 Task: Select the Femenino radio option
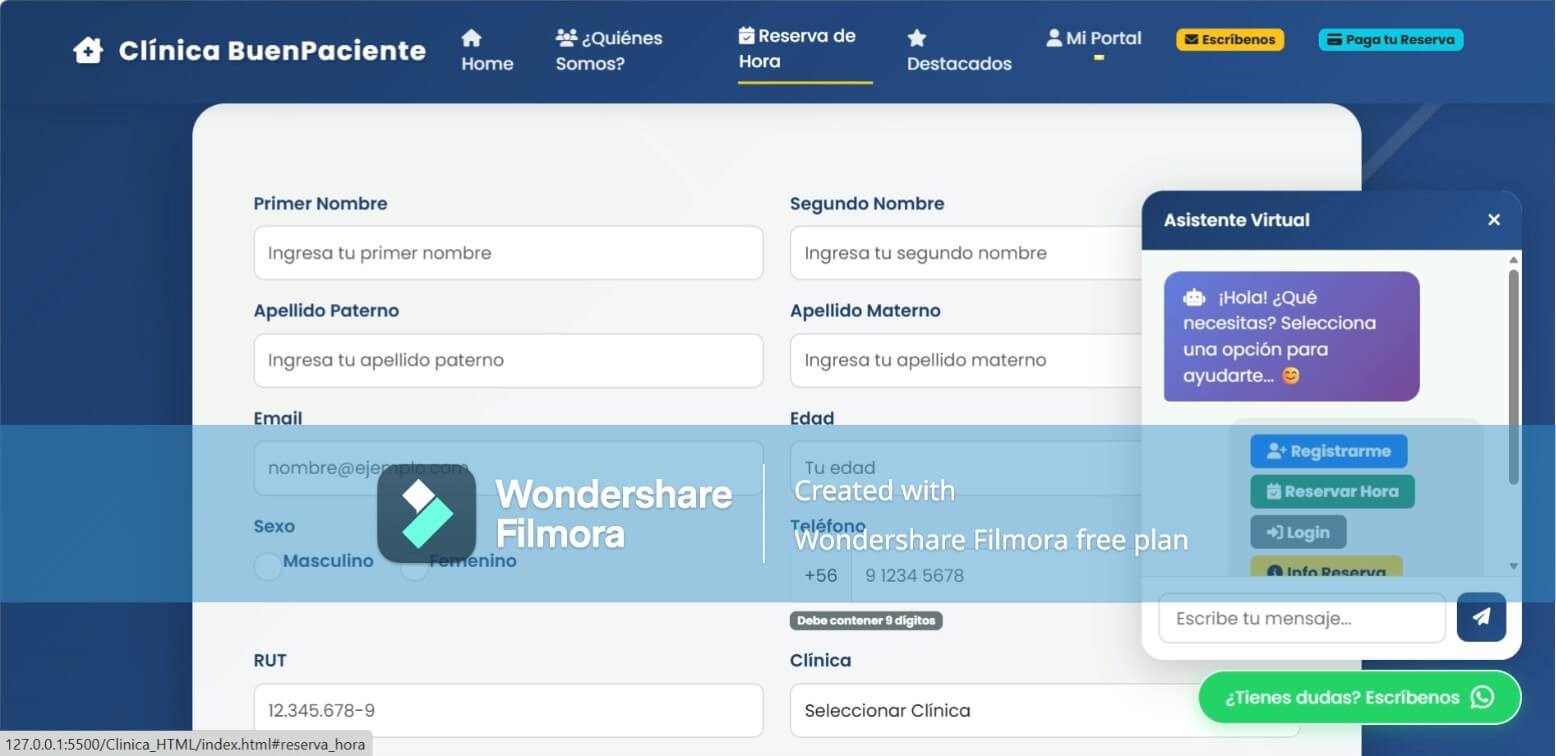tap(415, 566)
